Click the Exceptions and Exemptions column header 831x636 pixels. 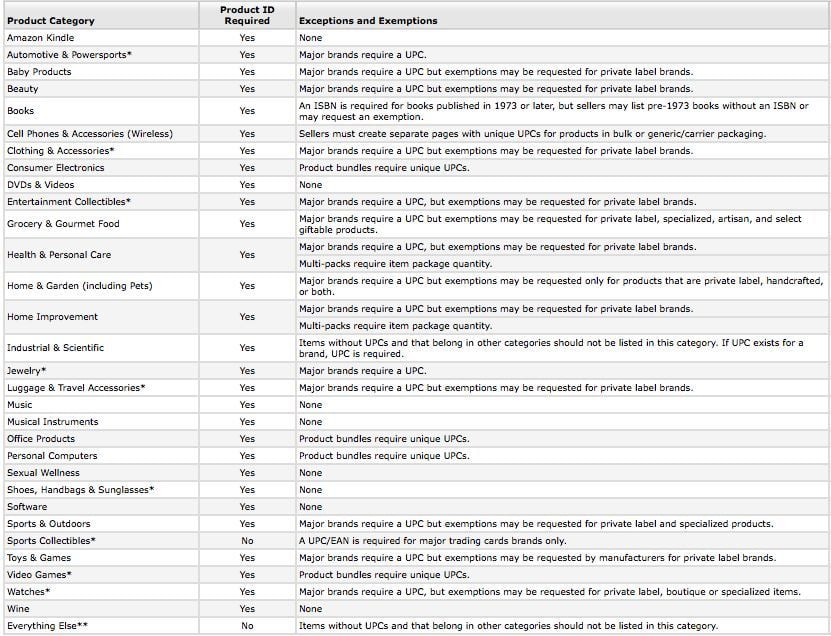click(368, 21)
